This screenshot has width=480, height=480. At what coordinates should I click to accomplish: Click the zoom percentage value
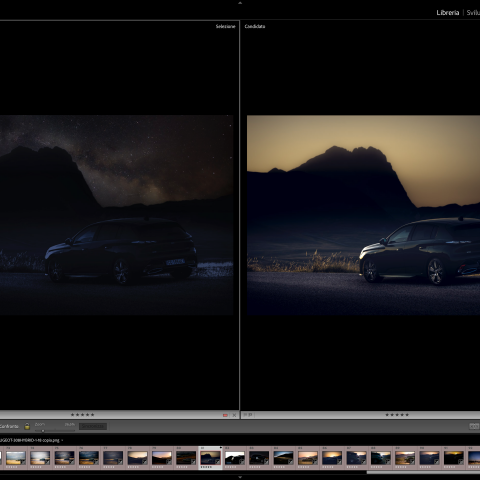pyautogui.click(x=70, y=424)
